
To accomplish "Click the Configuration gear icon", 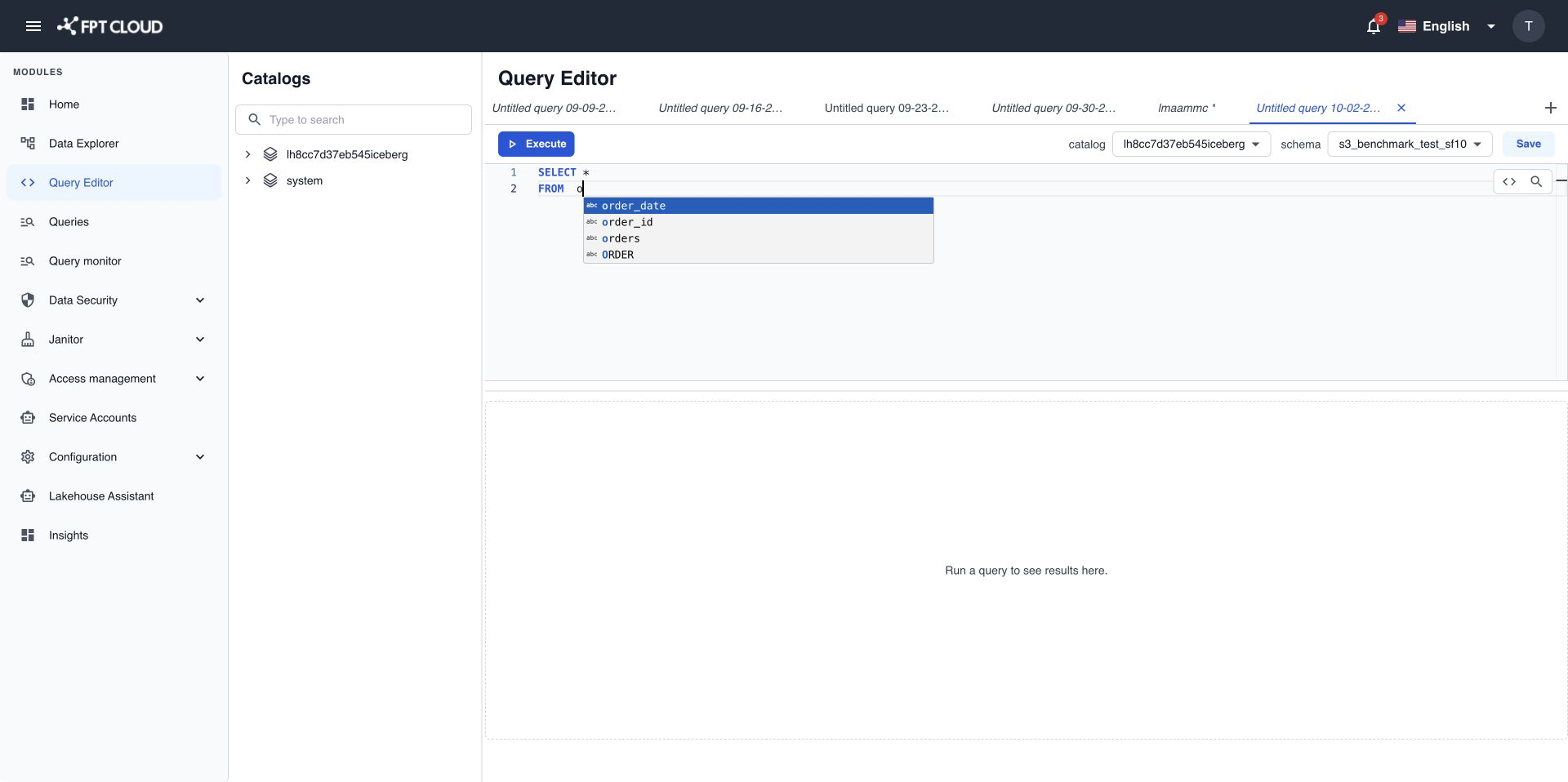I will pyautogui.click(x=28, y=457).
